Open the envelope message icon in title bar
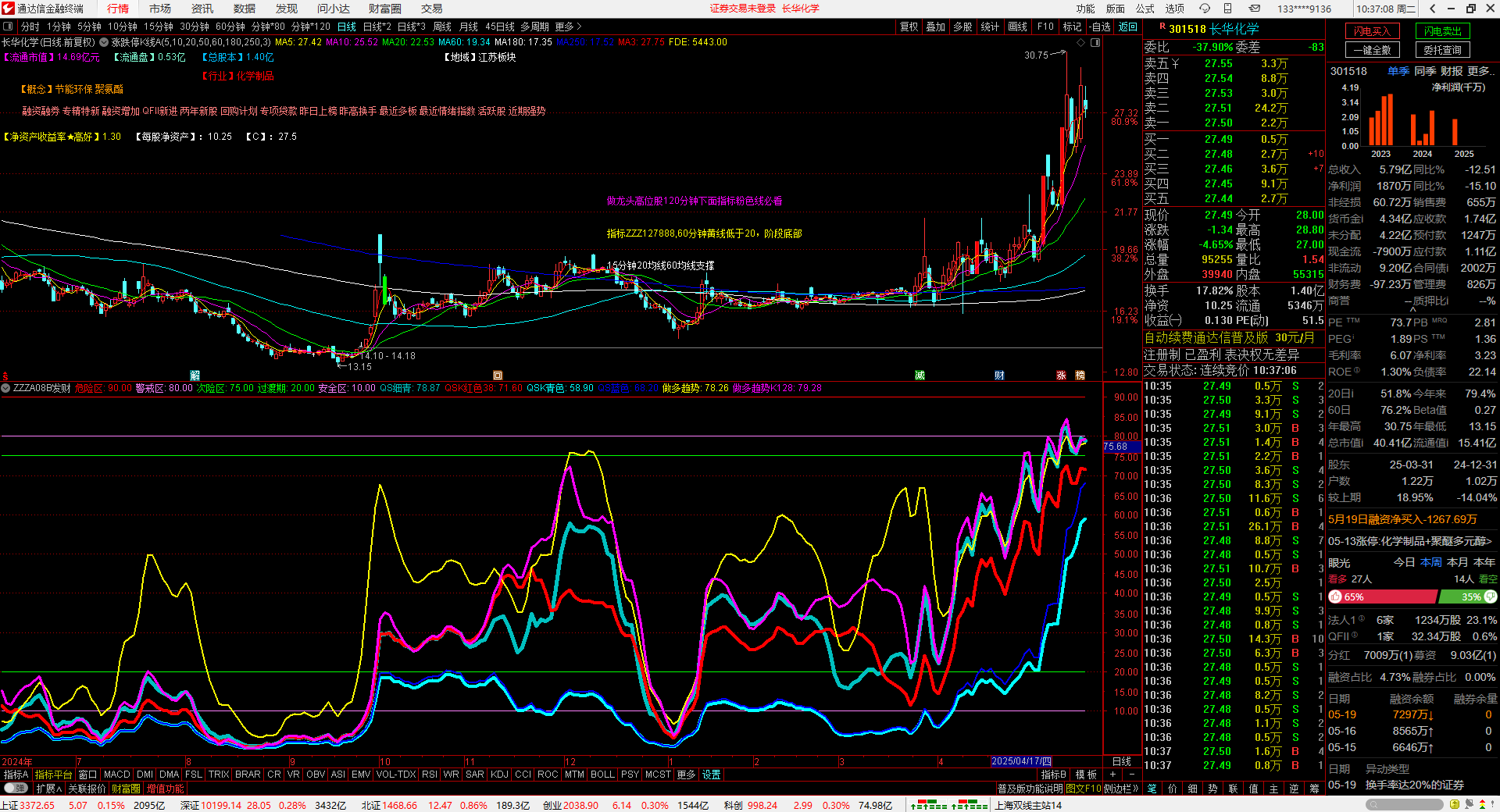Viewport: 1500px width, 812px height. [1254, 9]
